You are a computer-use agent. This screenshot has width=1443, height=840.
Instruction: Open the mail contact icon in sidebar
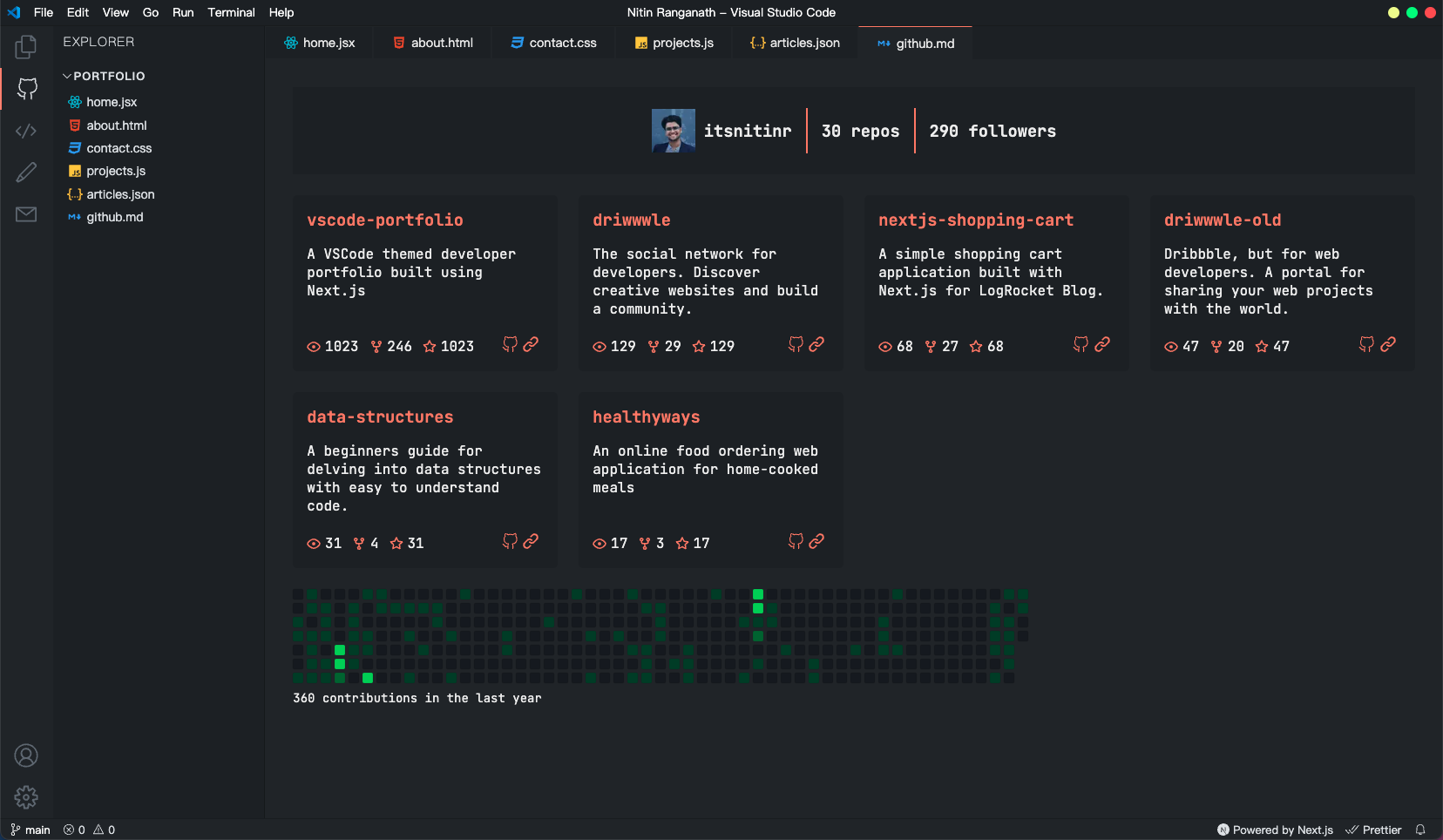[26, 214]
